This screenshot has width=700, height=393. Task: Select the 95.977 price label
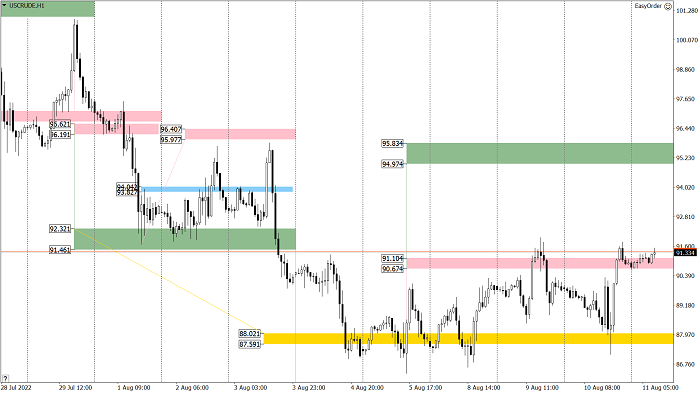pyautogui.click(x=171, y=139)
